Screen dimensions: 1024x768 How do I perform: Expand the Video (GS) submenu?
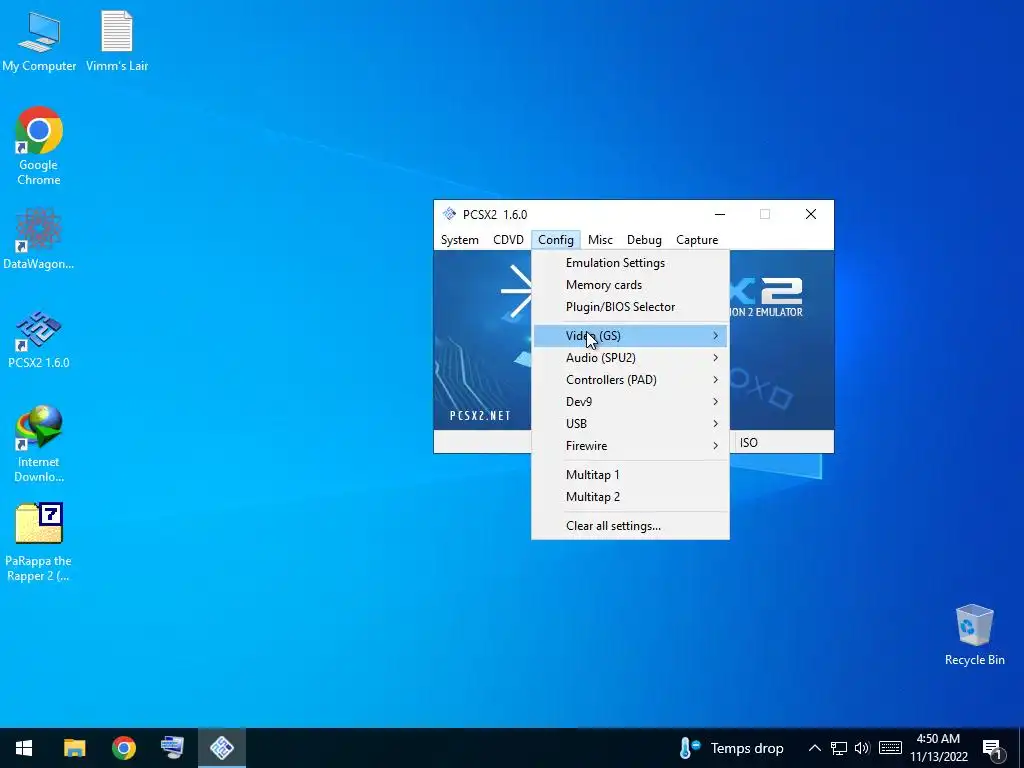(x=630, y=336)
